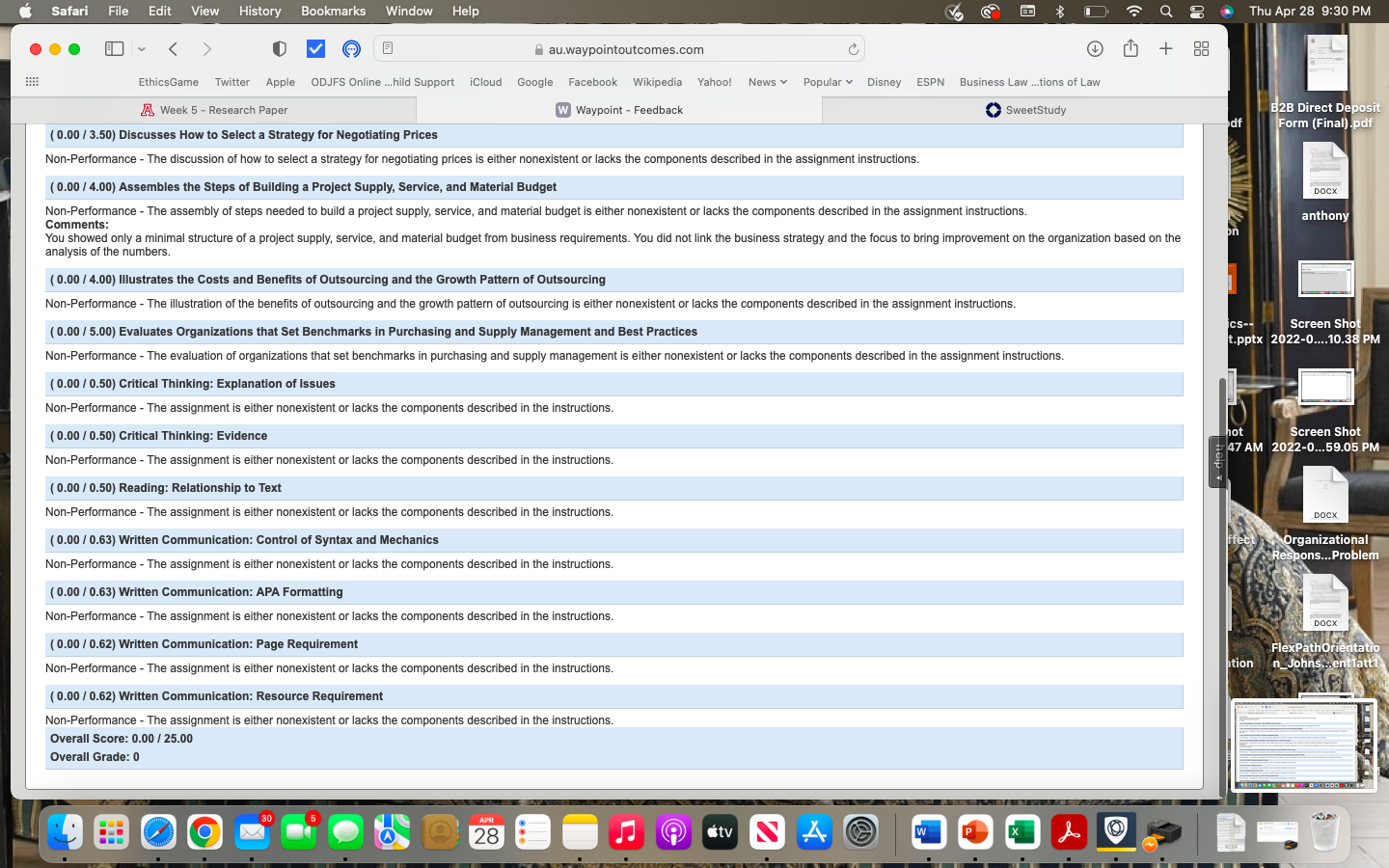Open Control Center icon
Viewport: 1389px width, 868px height.
tap(1196, 11)
